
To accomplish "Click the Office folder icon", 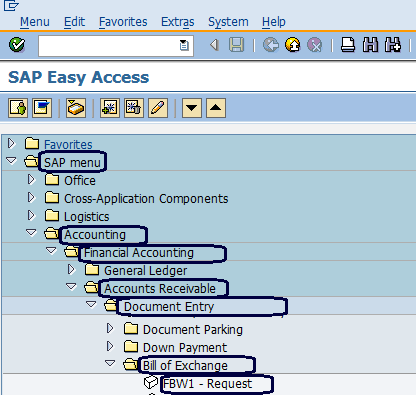I will [52, 179].
